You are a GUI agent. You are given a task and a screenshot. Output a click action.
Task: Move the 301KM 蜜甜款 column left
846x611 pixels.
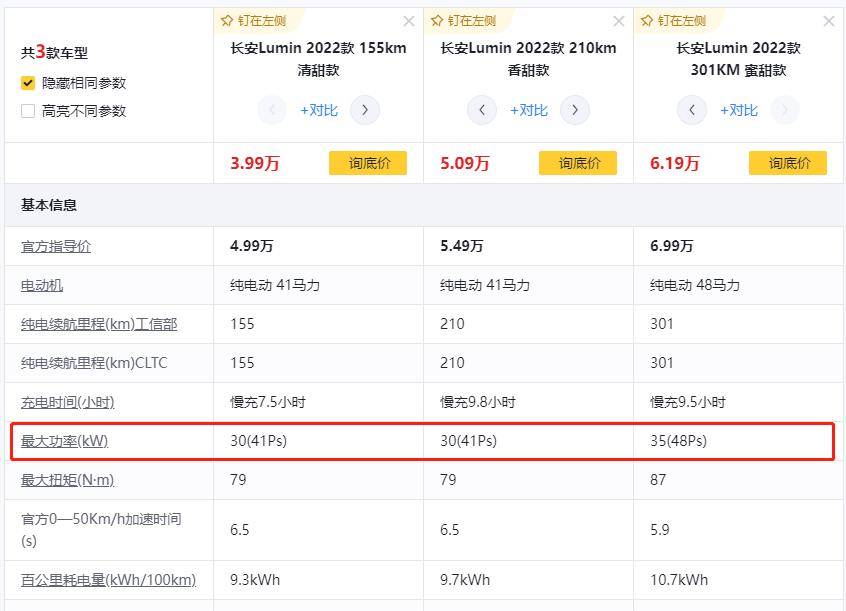(692, 110)
